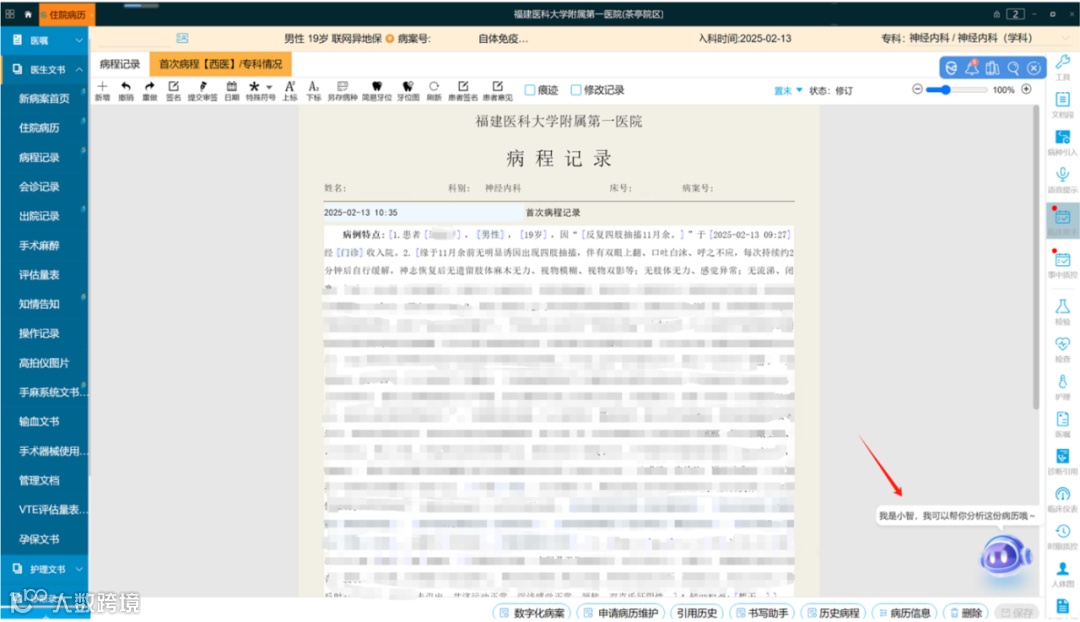
Task: Open the 医嘱 document icon in the right sidebar
Action: pos(1063,419)
